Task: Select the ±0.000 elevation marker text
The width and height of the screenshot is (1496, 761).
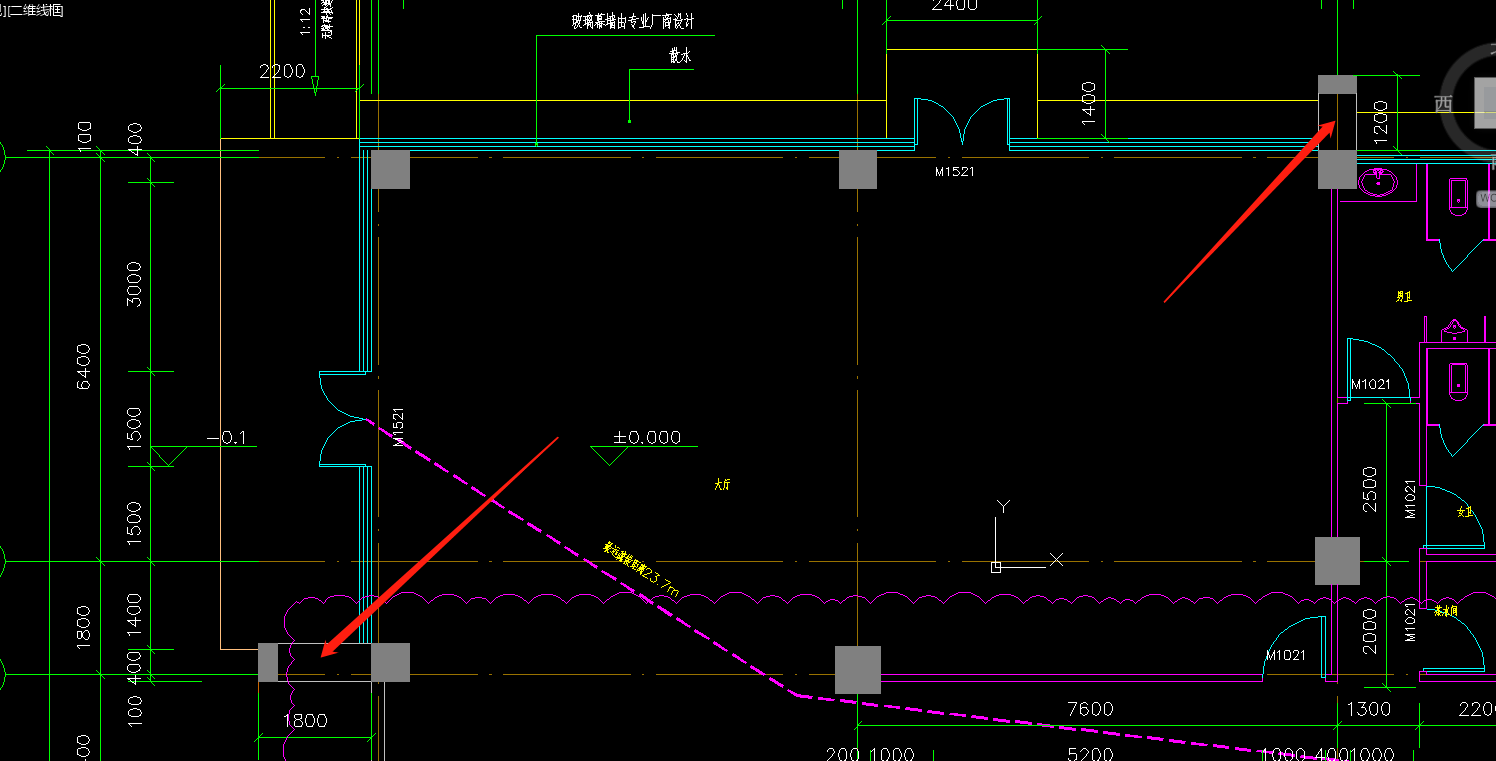Action: pyautogui.click(x=647, y=437)
